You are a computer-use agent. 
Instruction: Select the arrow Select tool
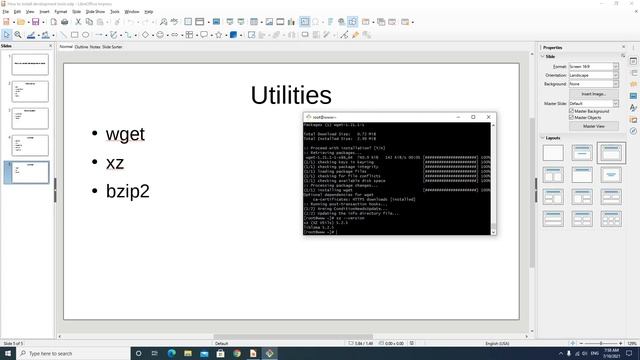pyautogui.click(x=7, y=35)
